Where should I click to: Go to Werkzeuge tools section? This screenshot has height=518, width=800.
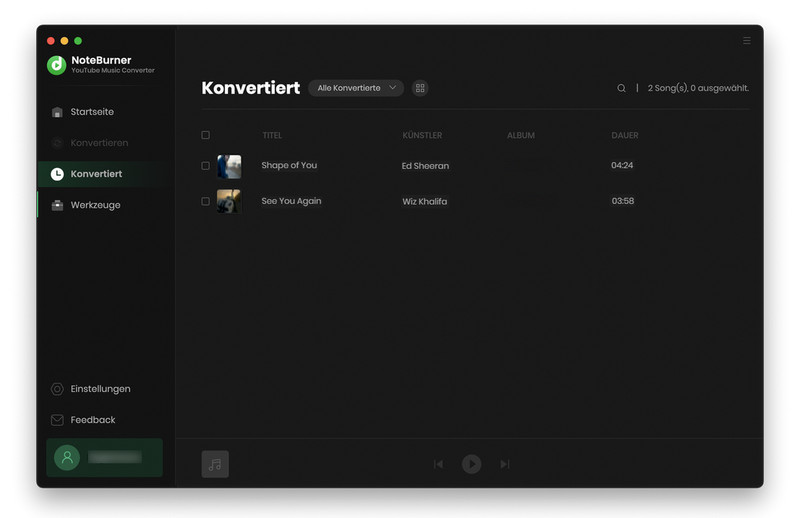pyautogui.click(x=95, y=205)
